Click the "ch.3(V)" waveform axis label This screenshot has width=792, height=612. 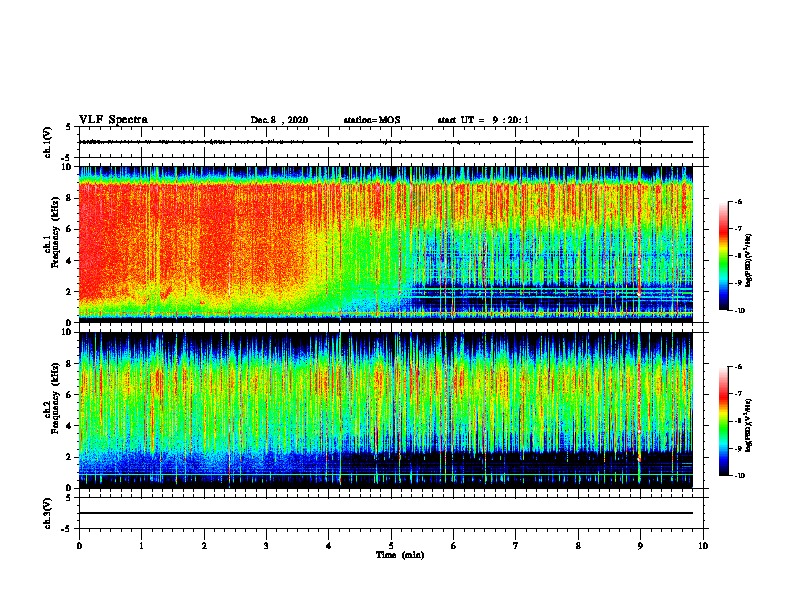tap(48, 513)
